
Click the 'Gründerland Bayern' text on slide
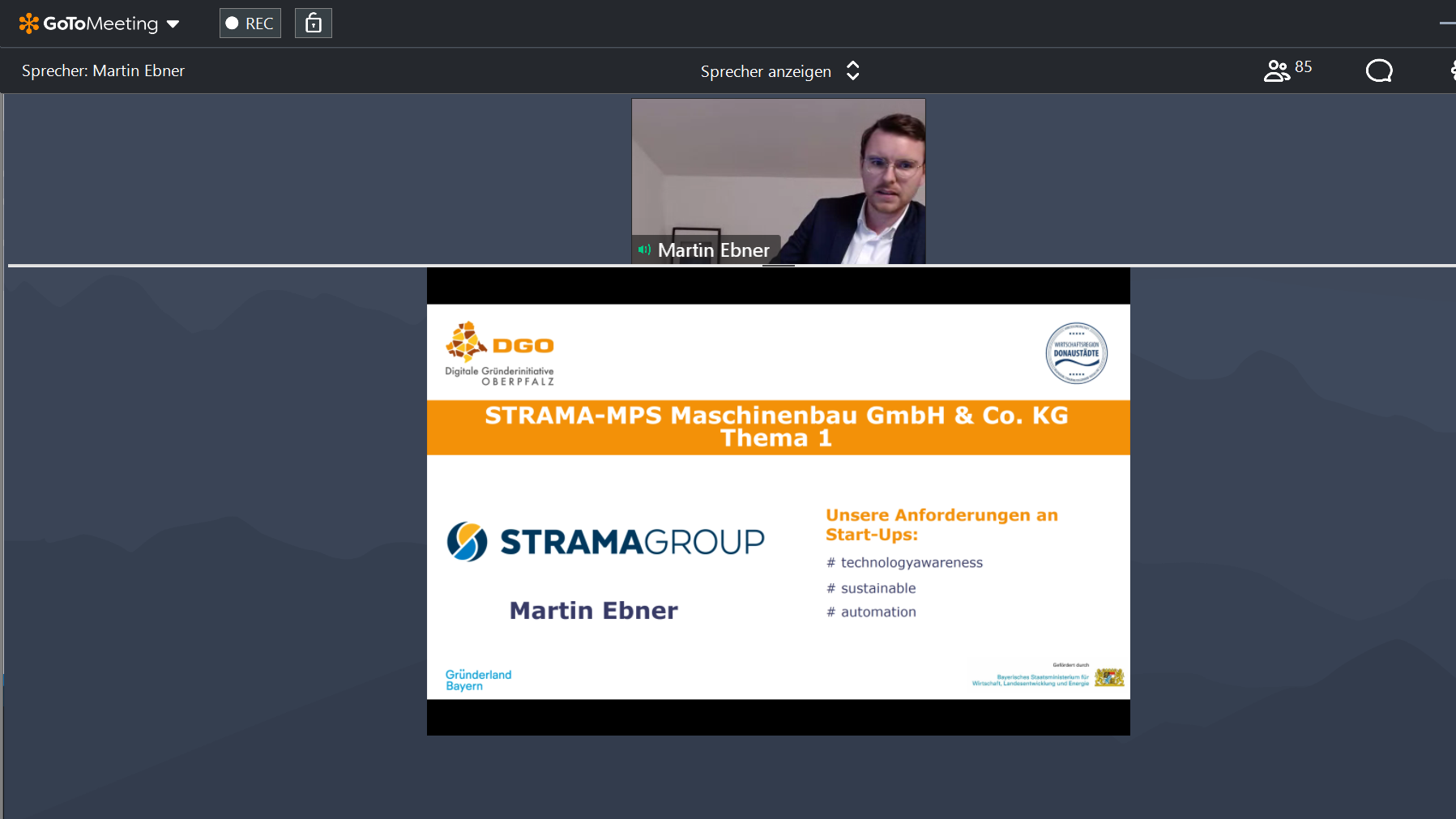tap(478, 680)
